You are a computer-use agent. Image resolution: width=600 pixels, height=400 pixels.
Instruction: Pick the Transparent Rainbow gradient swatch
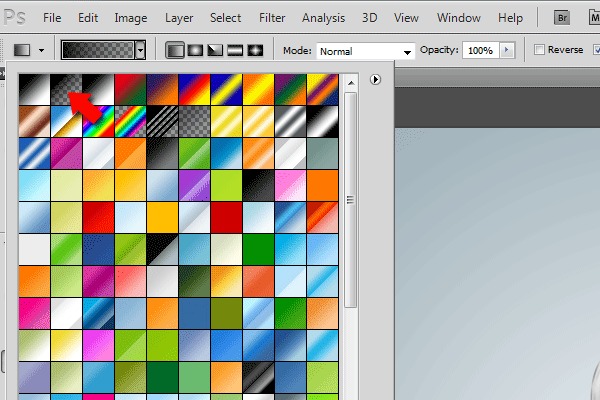(x=130, y=121)
